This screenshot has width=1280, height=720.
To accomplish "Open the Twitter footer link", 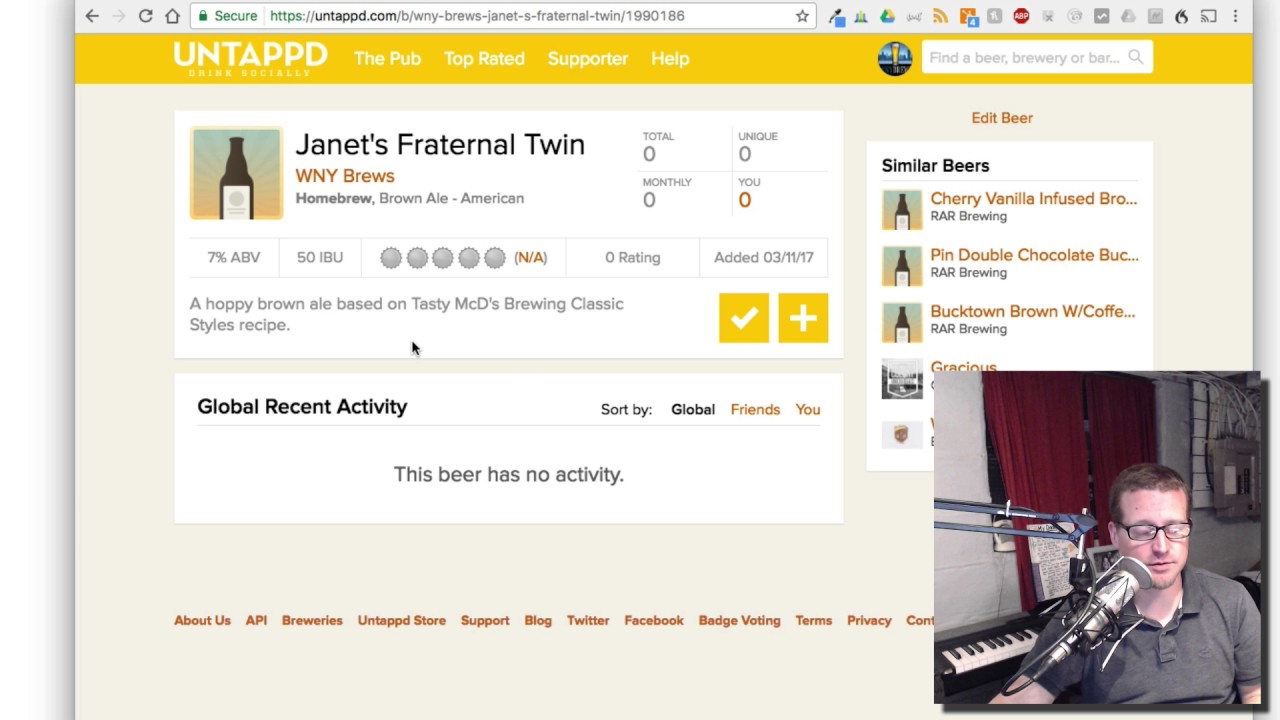I will [x=588, y=620].
